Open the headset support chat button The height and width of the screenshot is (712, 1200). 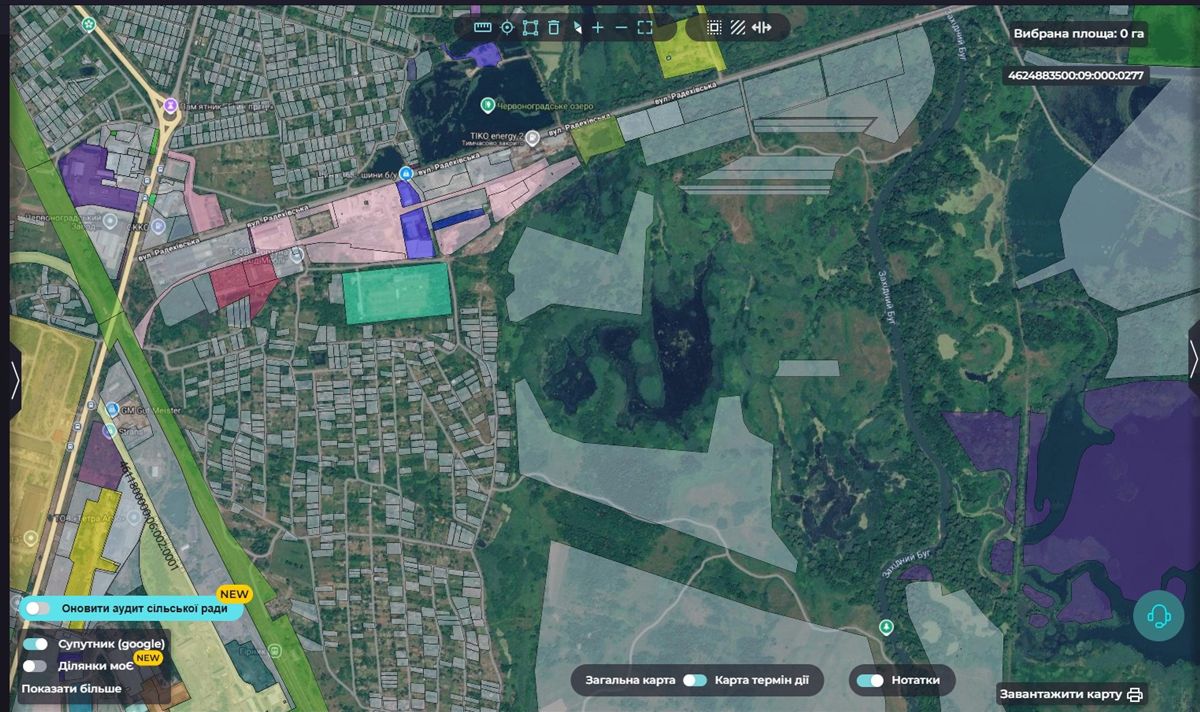[1159, 615]
